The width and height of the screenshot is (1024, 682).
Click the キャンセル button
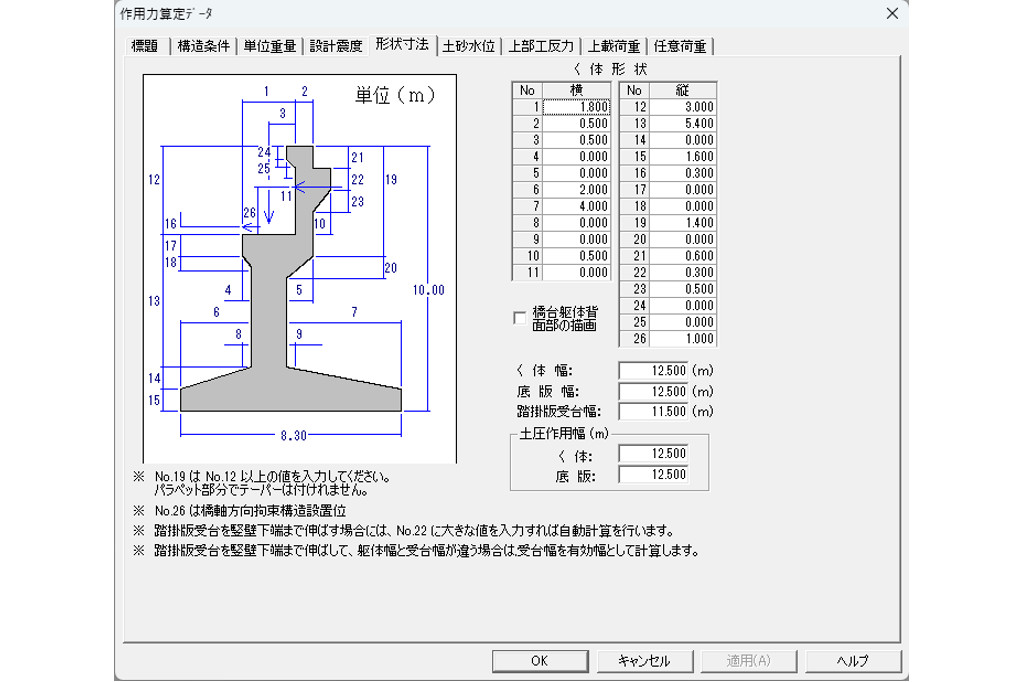(x=644, y=661)
